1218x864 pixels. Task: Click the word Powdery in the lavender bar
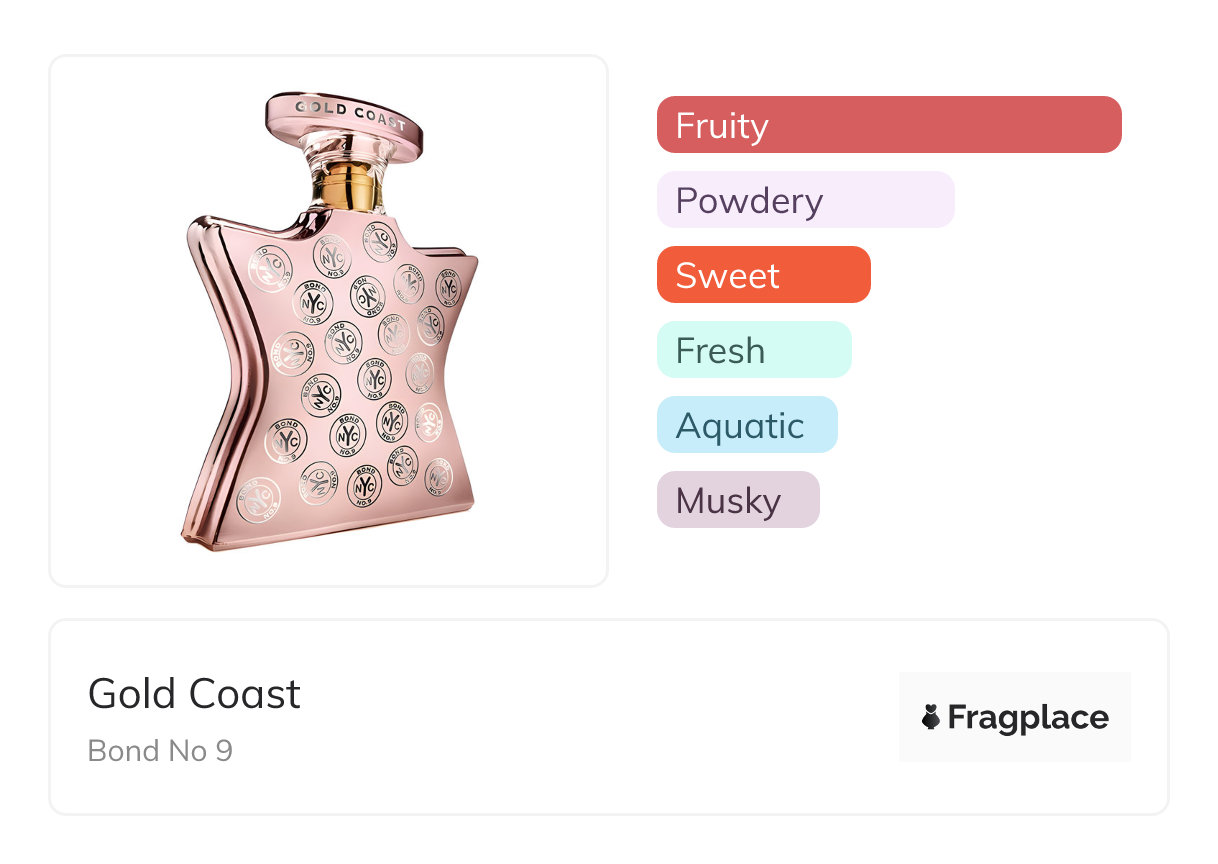coord(749,201)
